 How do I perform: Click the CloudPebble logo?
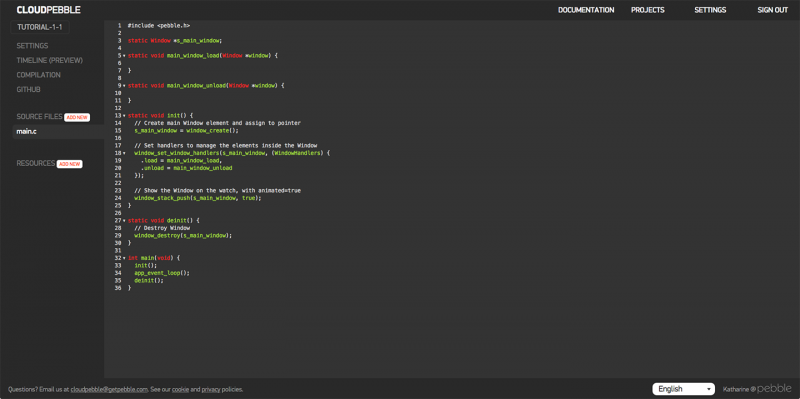[48, 10]
